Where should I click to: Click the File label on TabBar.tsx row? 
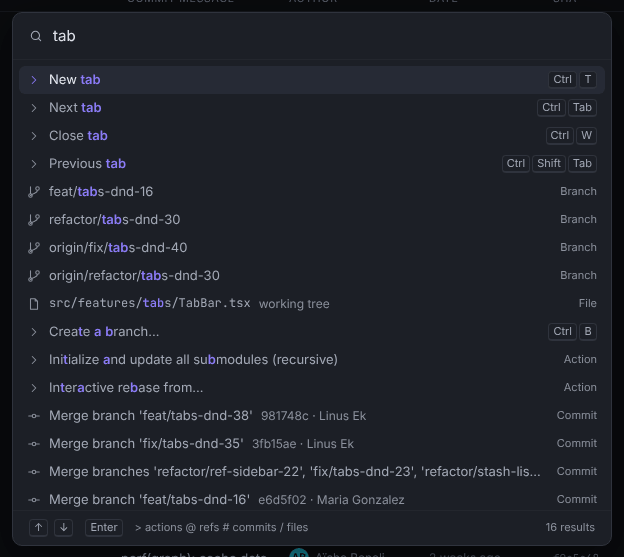coord(587,304)
